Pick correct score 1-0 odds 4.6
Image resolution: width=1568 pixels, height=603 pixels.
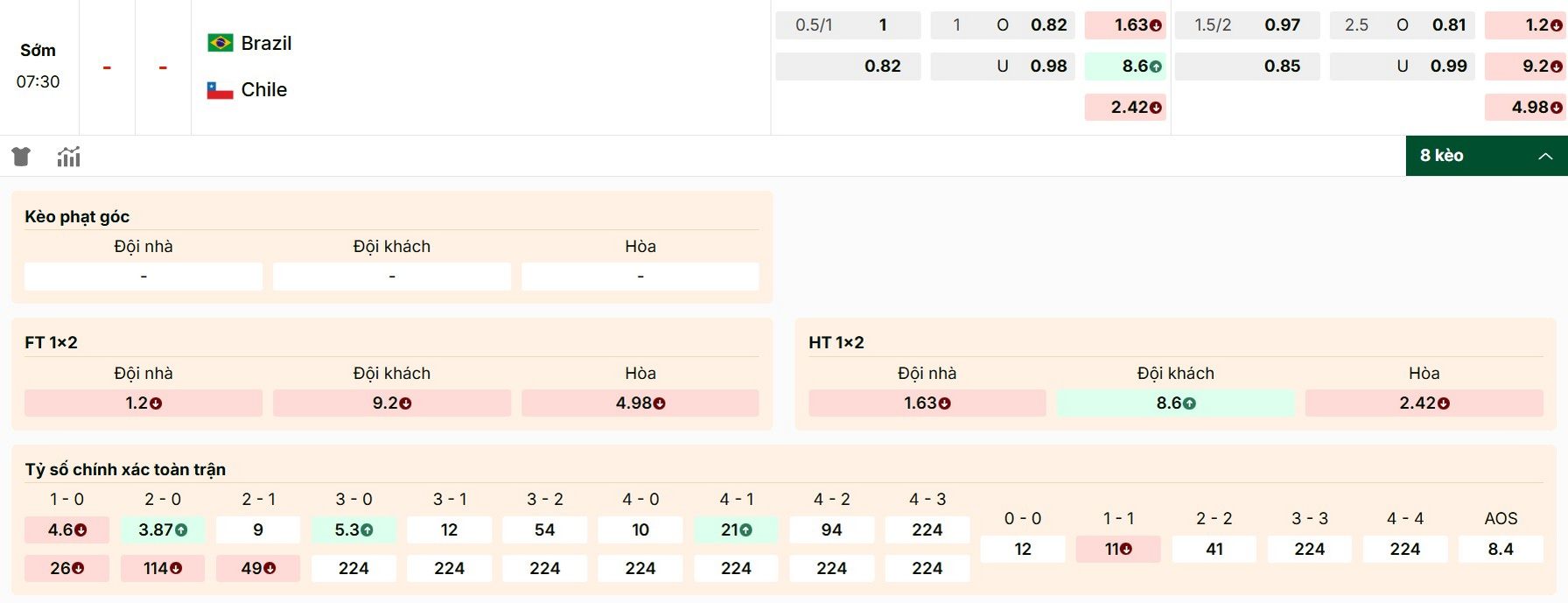[x=66, y=529]
